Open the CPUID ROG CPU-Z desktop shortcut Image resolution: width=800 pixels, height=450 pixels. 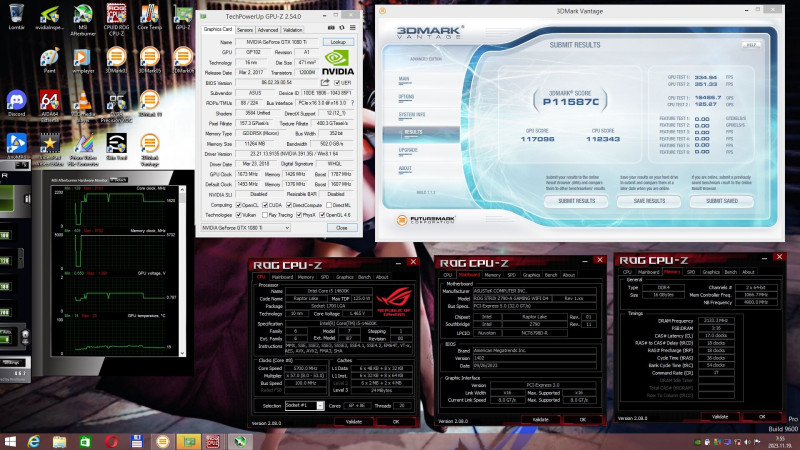coord(116,19)
